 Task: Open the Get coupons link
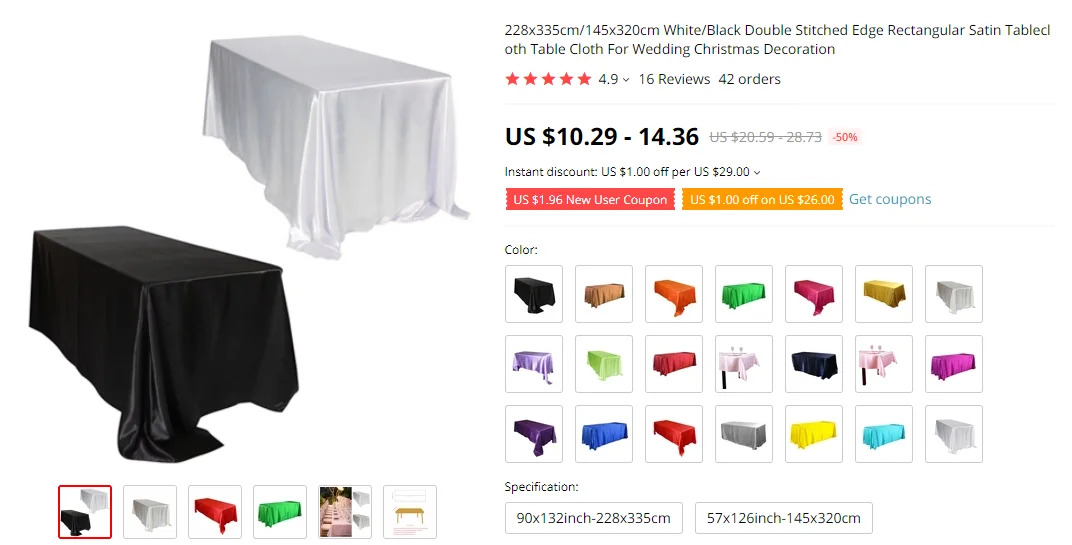889,199
